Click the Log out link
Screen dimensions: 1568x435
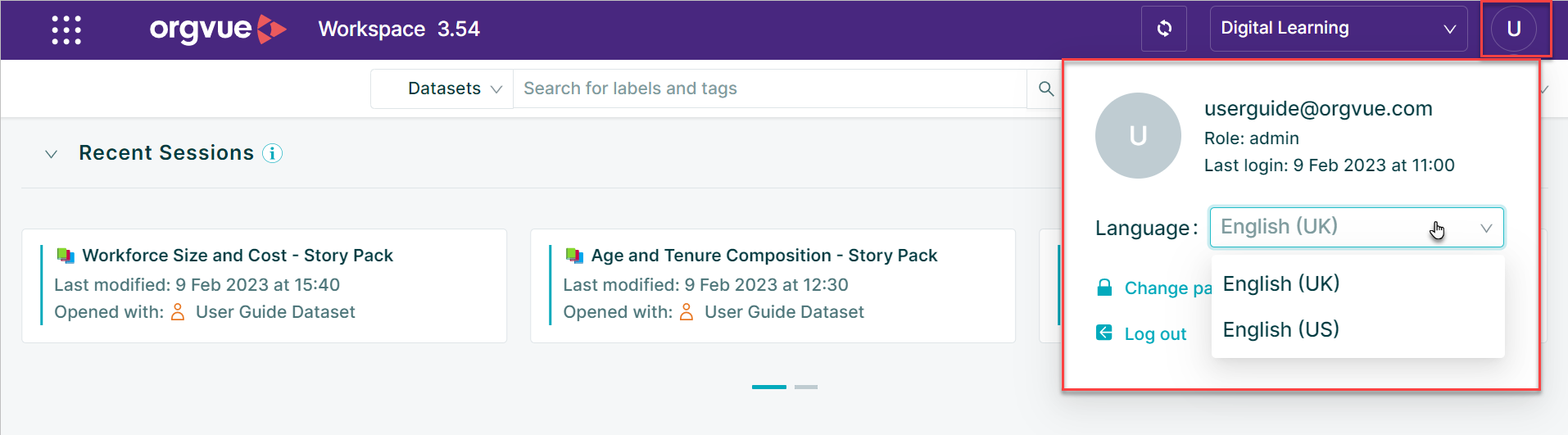(1155, 333)
